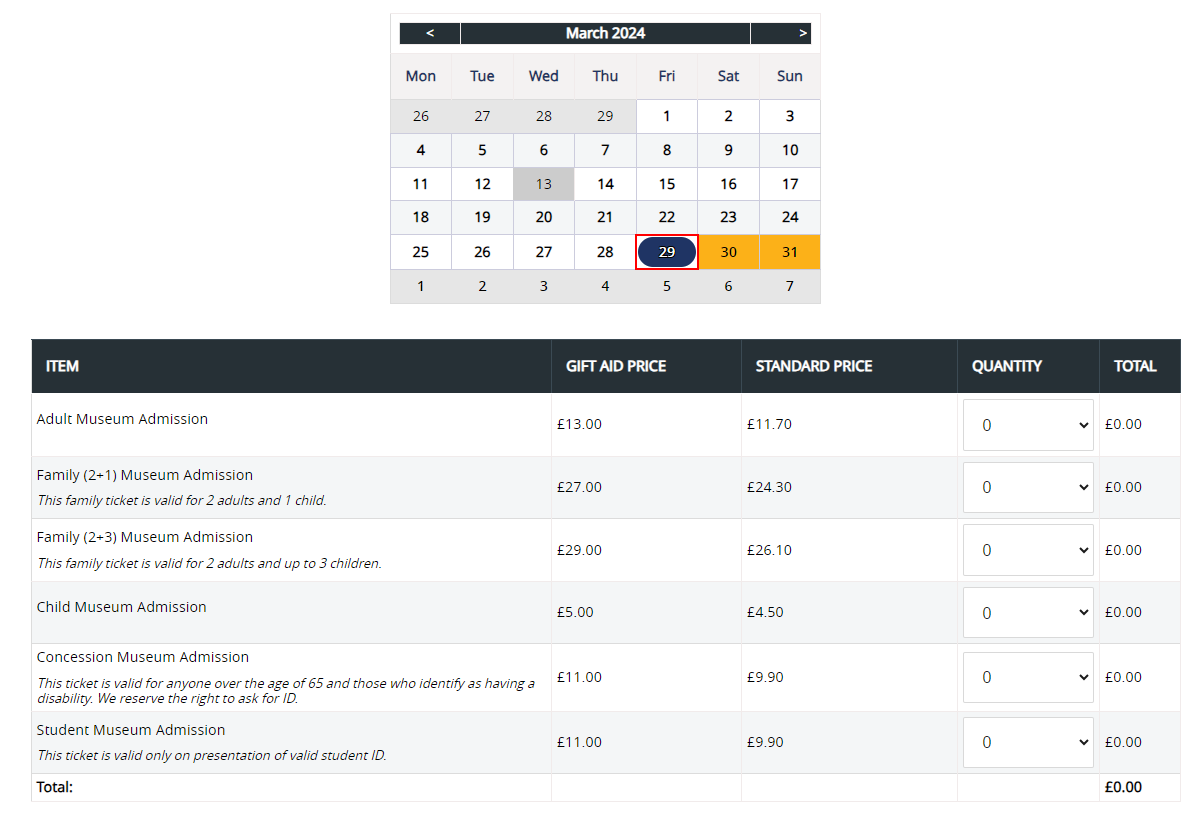
Task: Expand Concession Museum Admission quantity selector
Action: click(x=1027, y=677)
